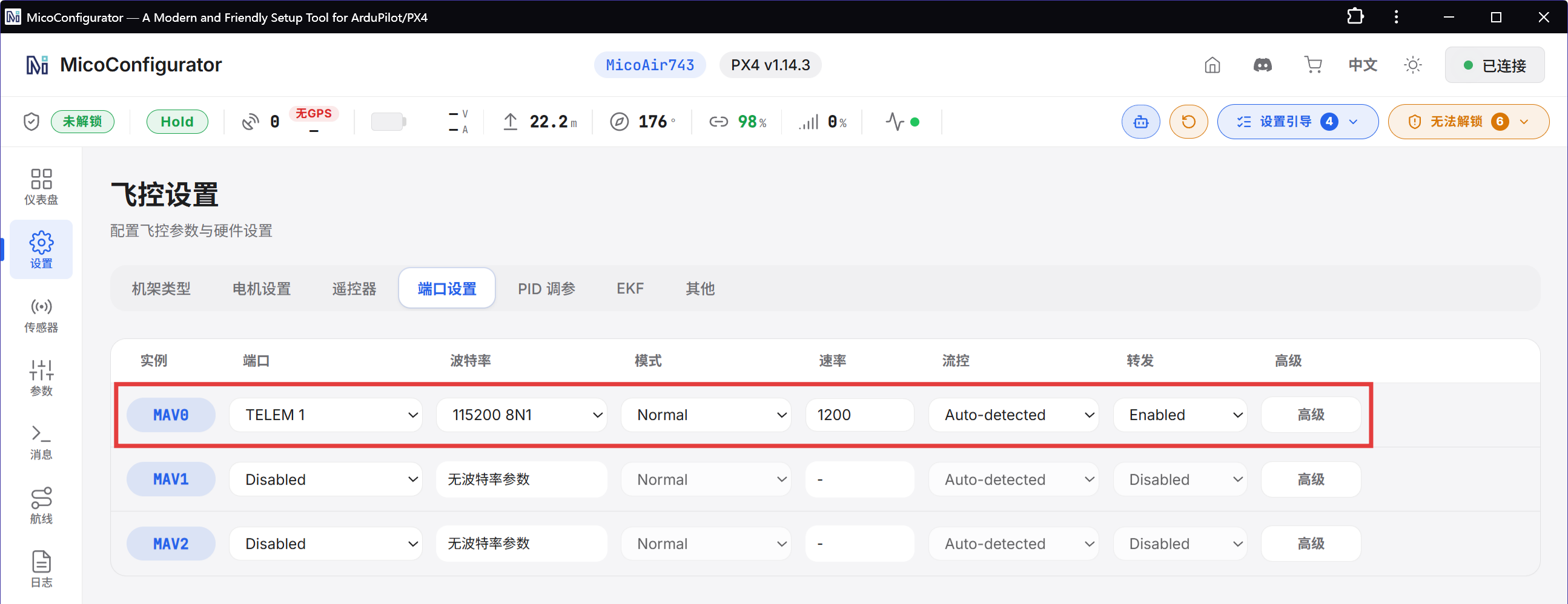Click the MAV1 rate input field

(859, 479)
